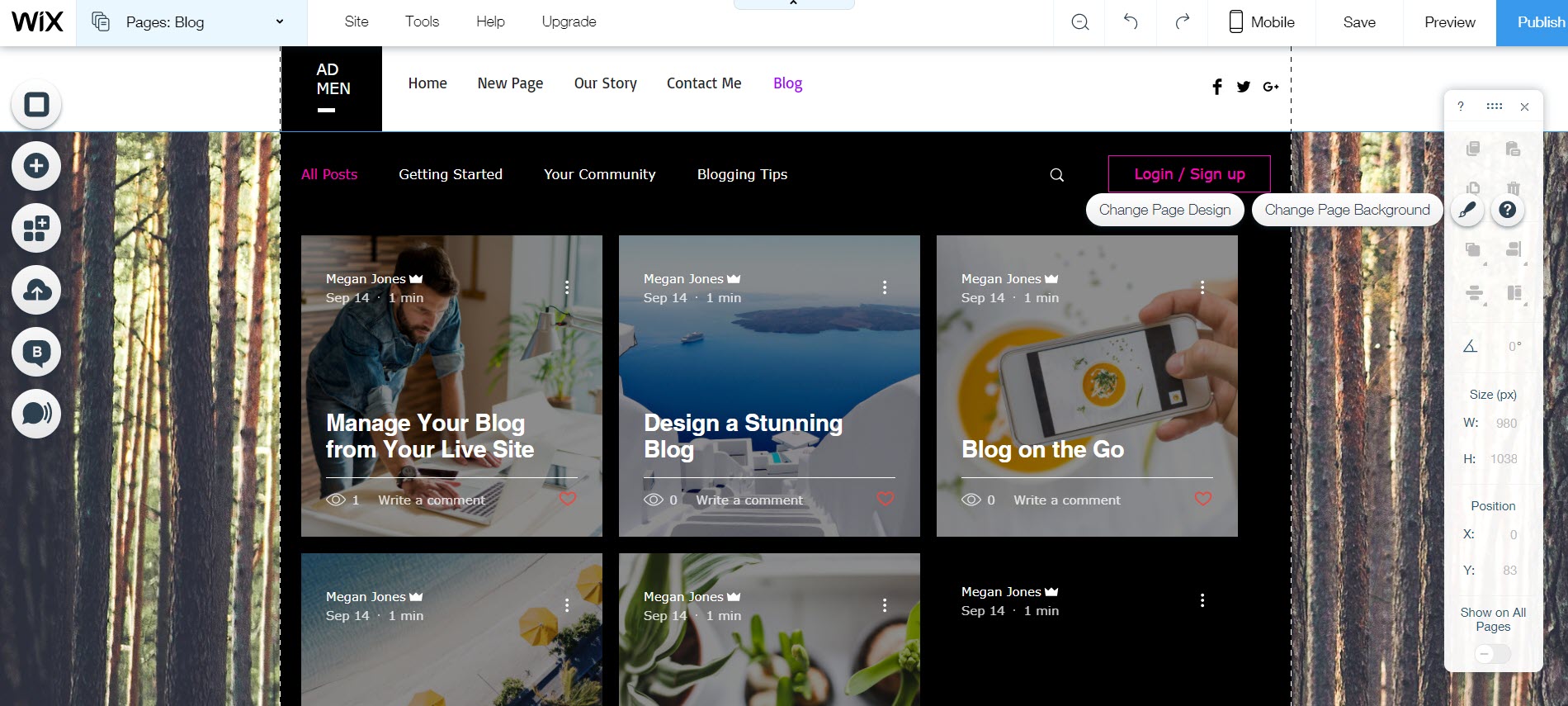Click Write a comment on Manage Your Blog post
Image resolution: width=1568 pixels, height=706 pixels.
point(432,500)
